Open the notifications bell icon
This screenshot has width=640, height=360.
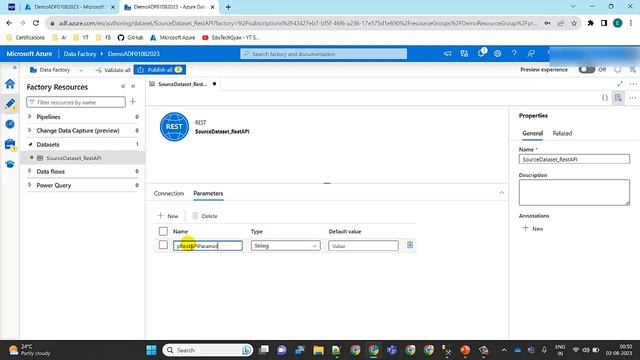[481, 53]
